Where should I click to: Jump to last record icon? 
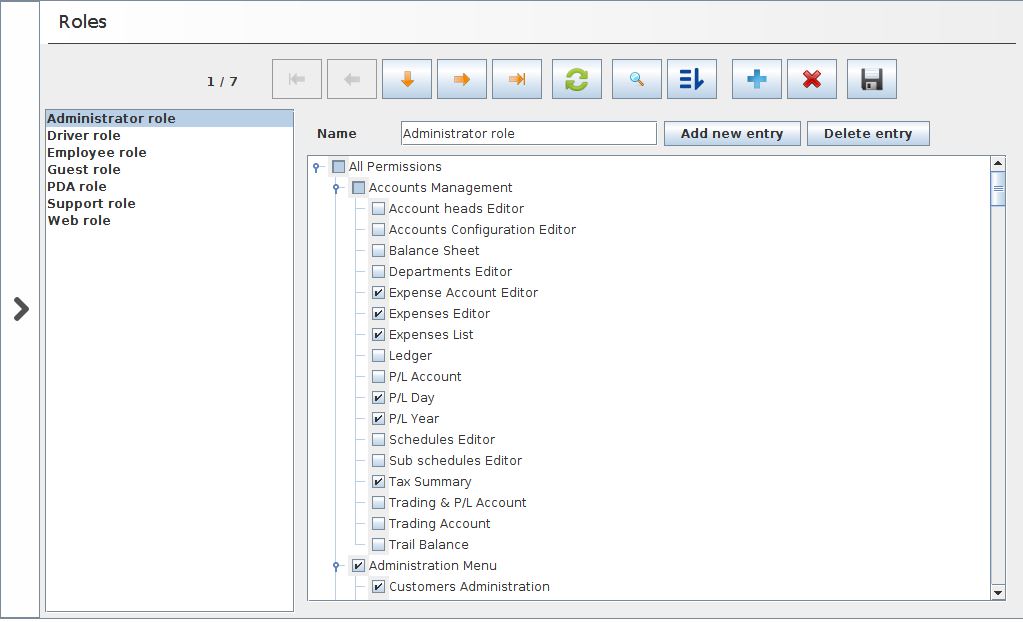point(517,80)
